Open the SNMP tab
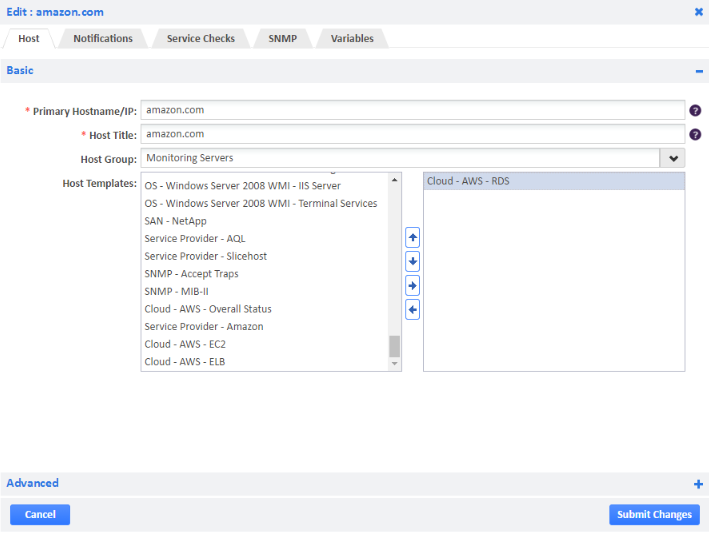 click(283, 38)
